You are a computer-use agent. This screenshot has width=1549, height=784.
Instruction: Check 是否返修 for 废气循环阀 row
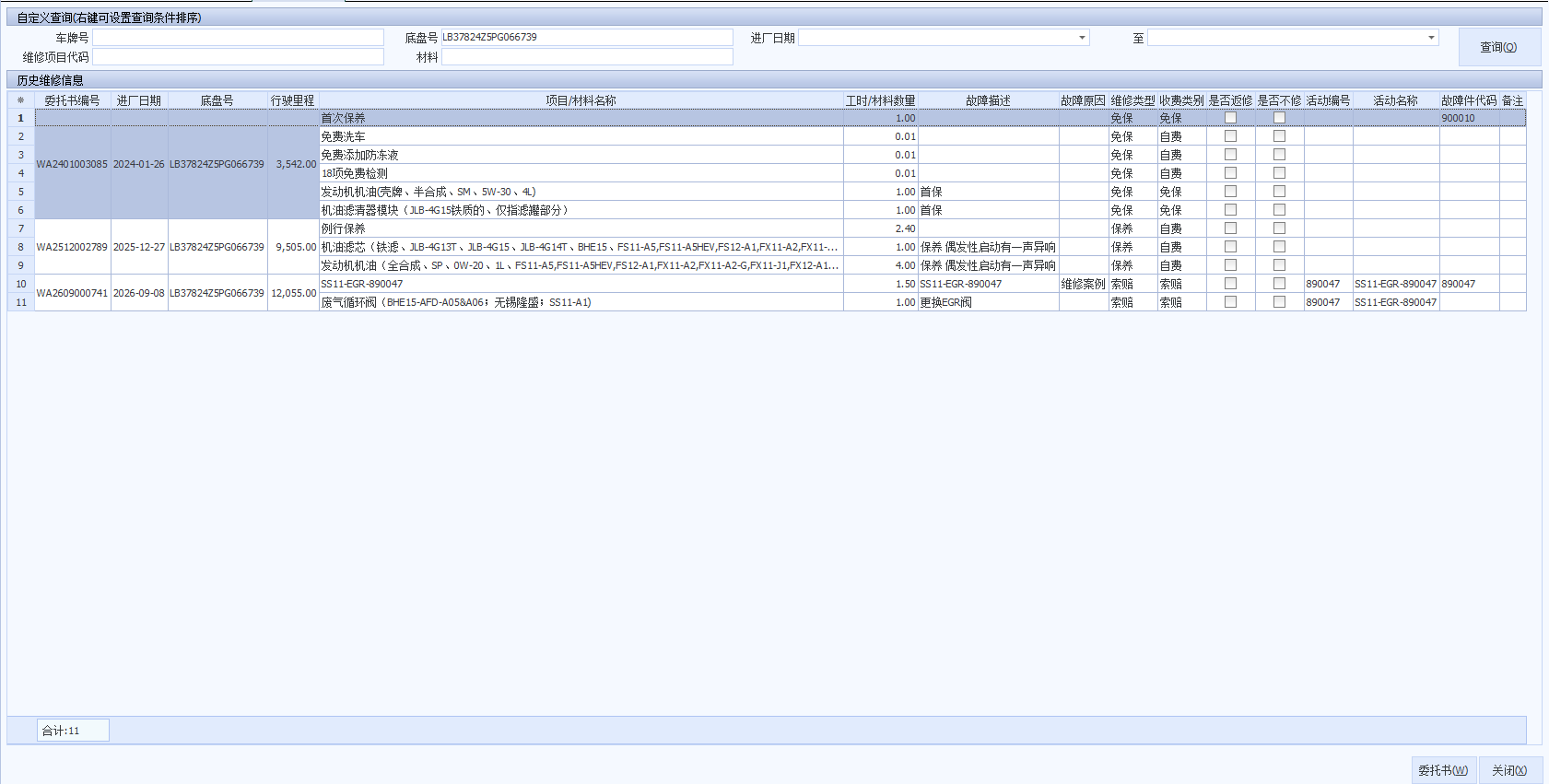[x=1230, y=302]
